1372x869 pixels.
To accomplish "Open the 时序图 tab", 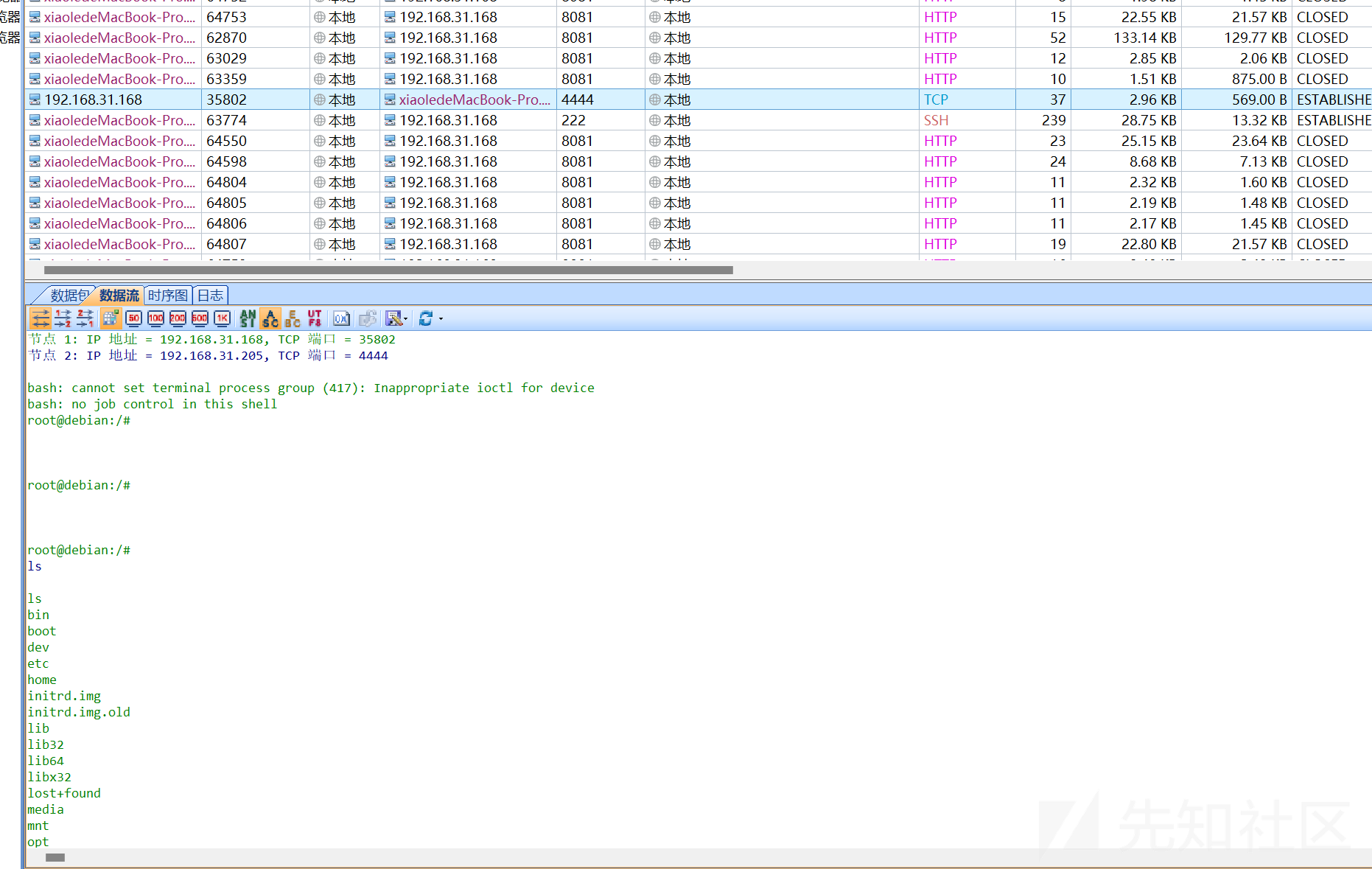I will tap(168, 296).
